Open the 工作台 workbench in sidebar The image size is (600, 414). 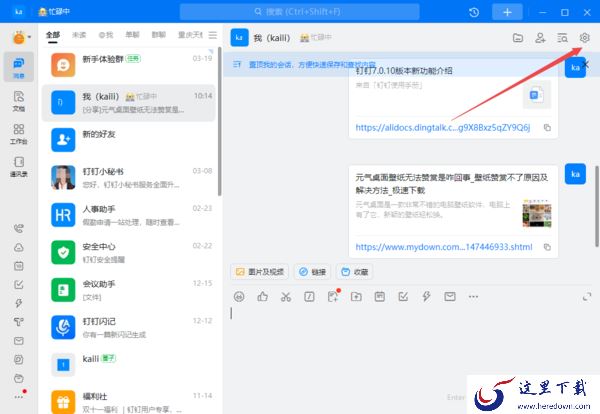click(18, 134)
